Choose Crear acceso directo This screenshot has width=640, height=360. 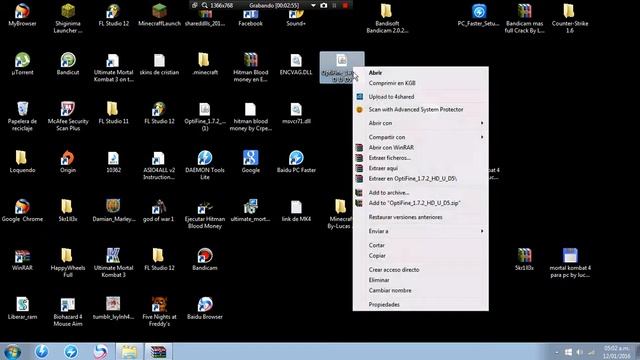(x=420, y=270)
